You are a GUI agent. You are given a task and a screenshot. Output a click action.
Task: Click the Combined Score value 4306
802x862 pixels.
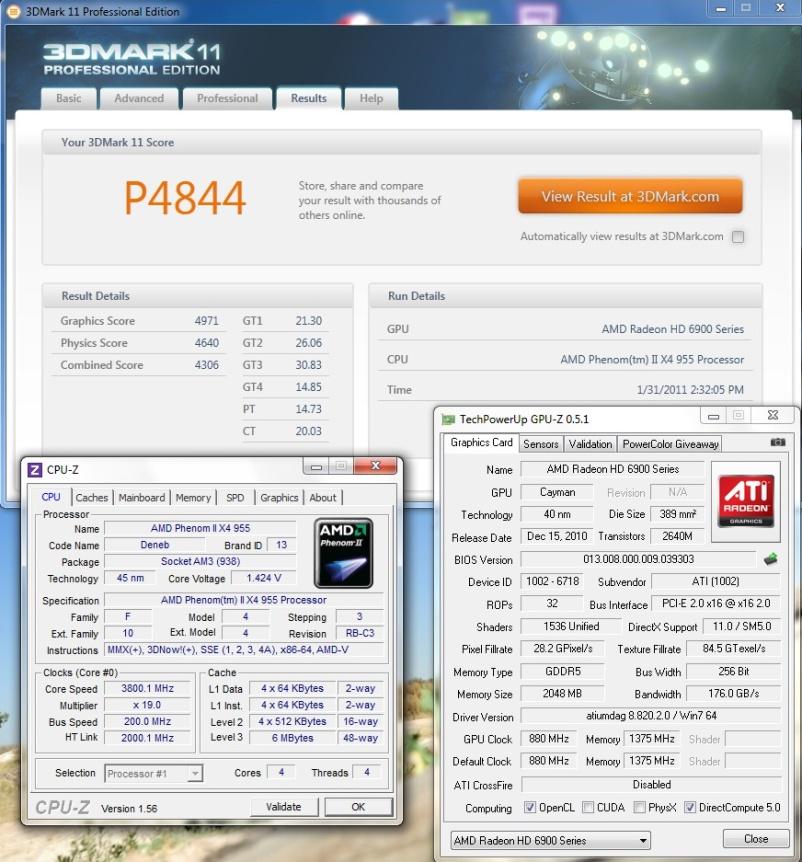207,365
